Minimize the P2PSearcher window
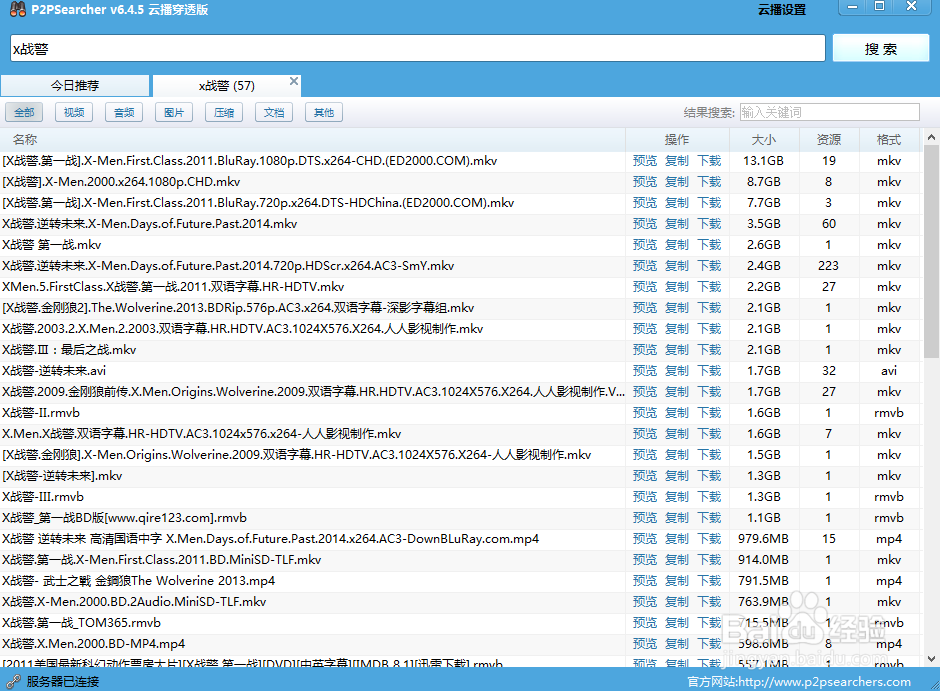Image resolution: width=940 pixels, height=691 pixels. 852,7
